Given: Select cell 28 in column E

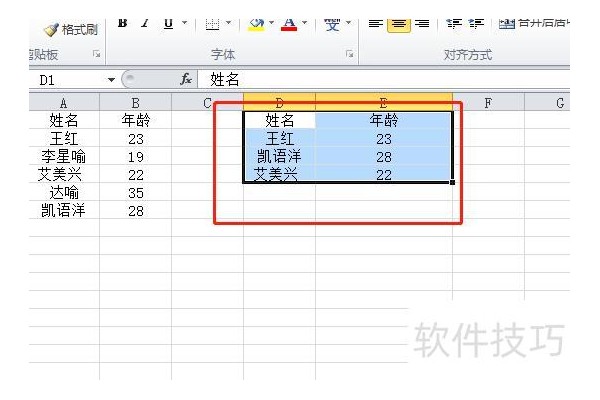Looking at the screenshot, I should click(384, 156).
